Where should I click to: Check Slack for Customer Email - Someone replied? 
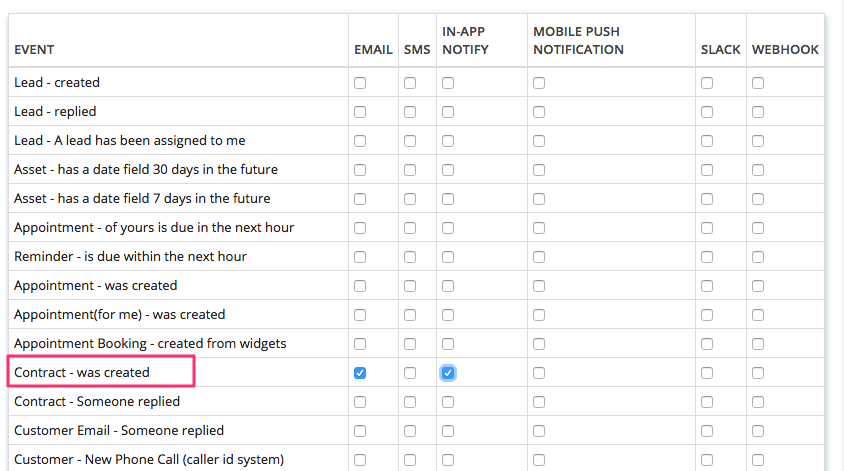click(707, 431)
